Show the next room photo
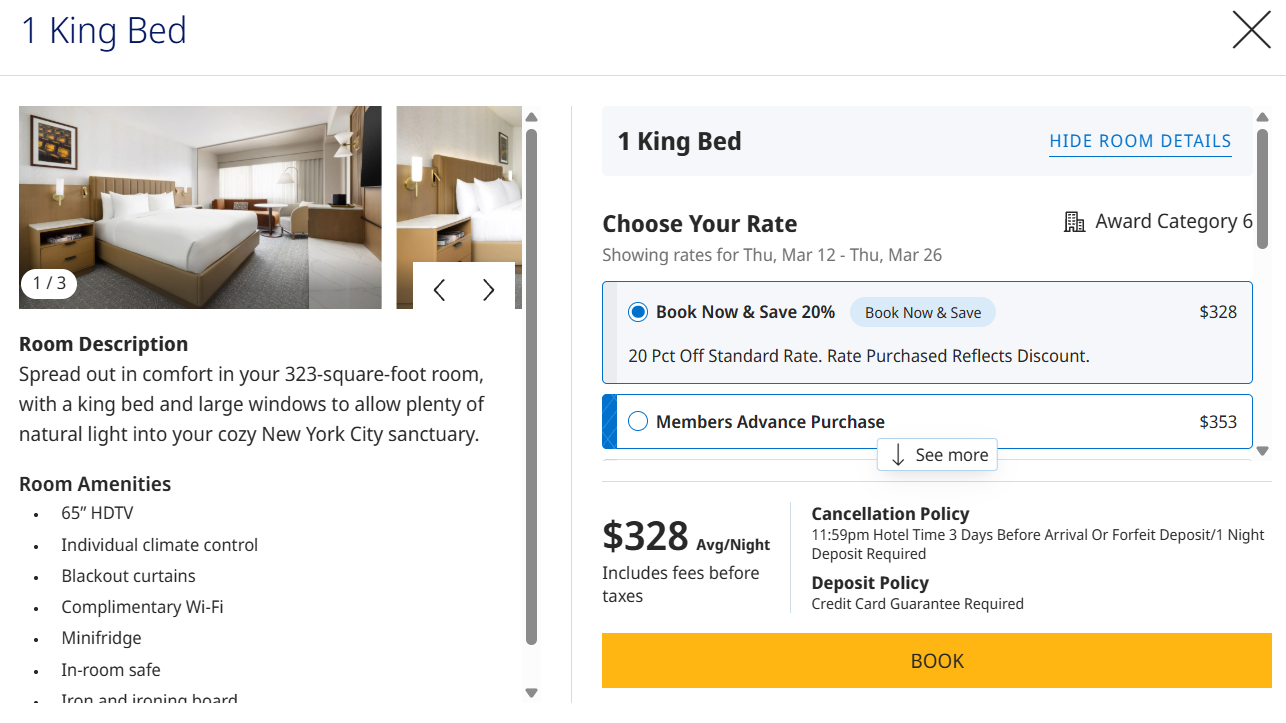Viewport: 1286px width, 723px height. click(x=489, y=290)
